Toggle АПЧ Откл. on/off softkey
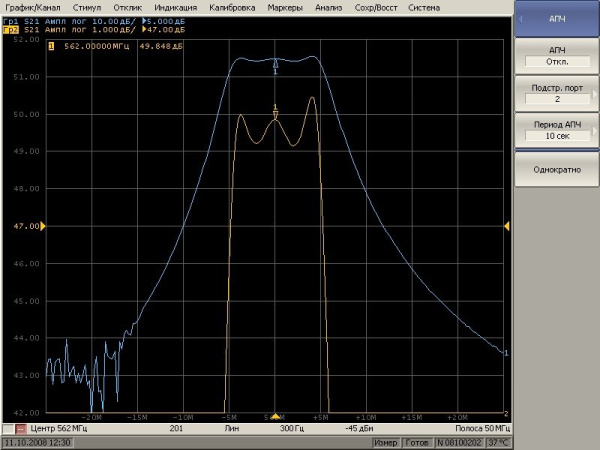The height and width of the screenshot is (450, 600). (557, 56)
